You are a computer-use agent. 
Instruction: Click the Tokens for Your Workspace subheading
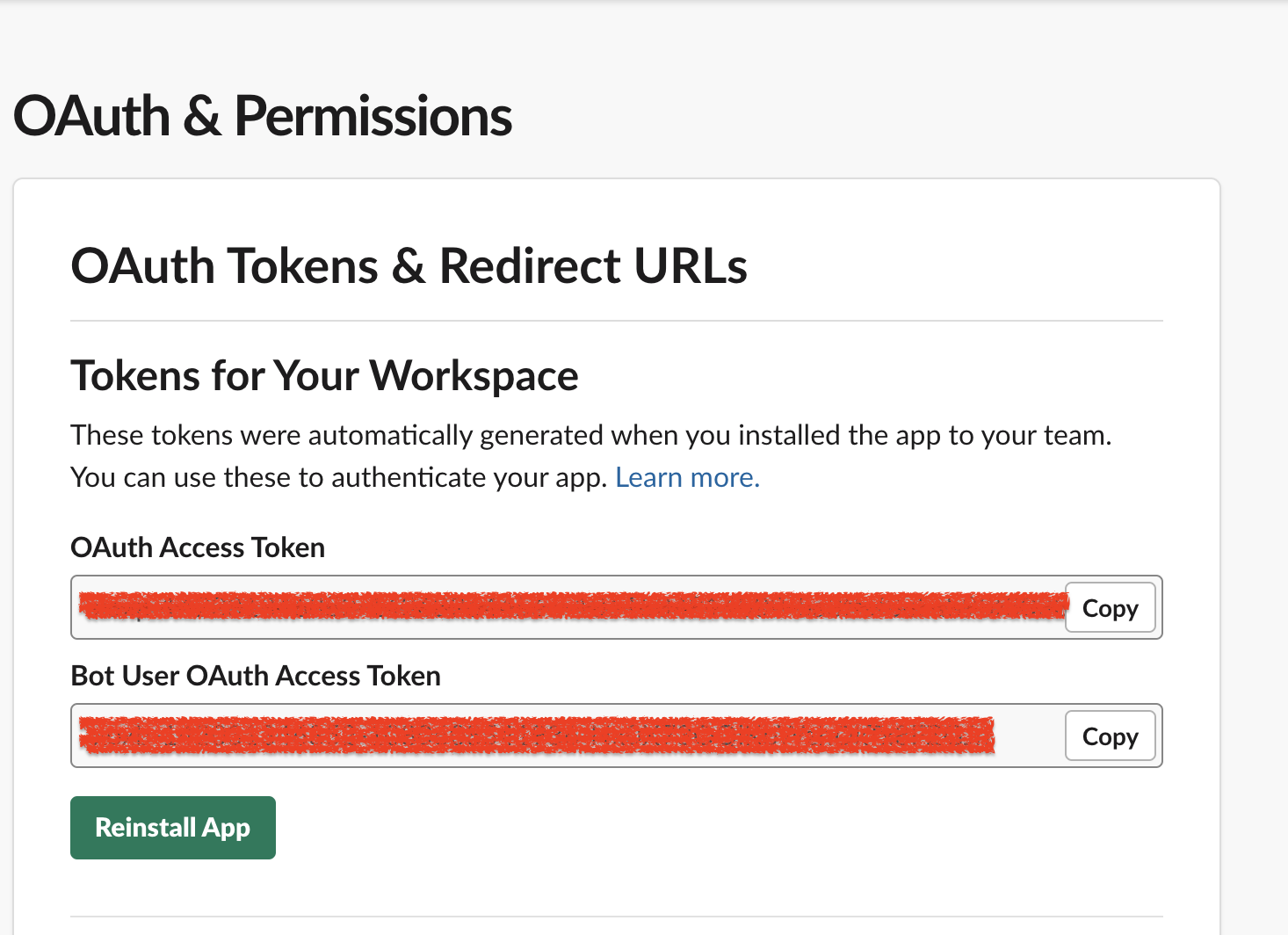point(324,376)
